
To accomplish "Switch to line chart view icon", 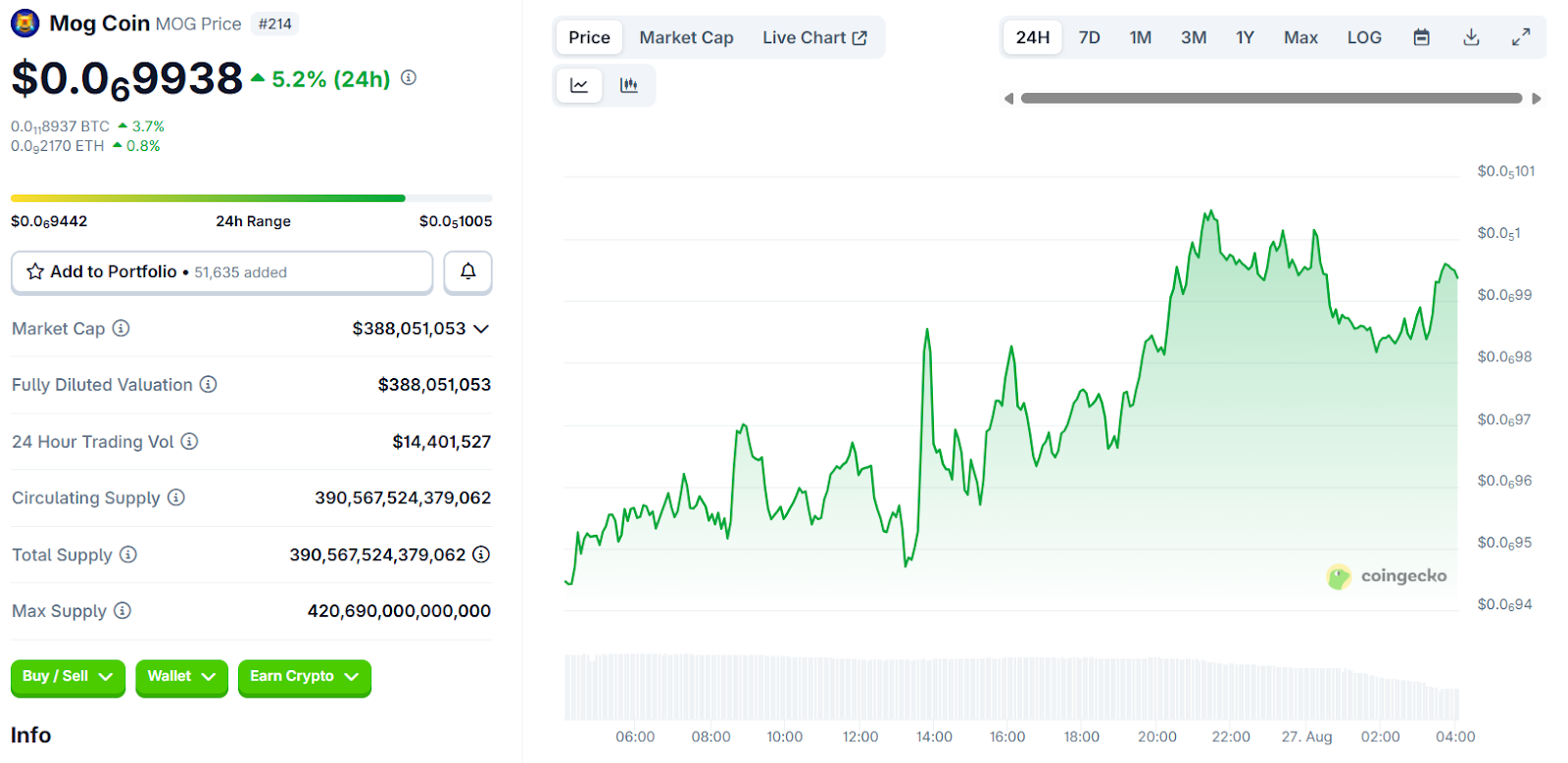I will click(x=579, y=85).
